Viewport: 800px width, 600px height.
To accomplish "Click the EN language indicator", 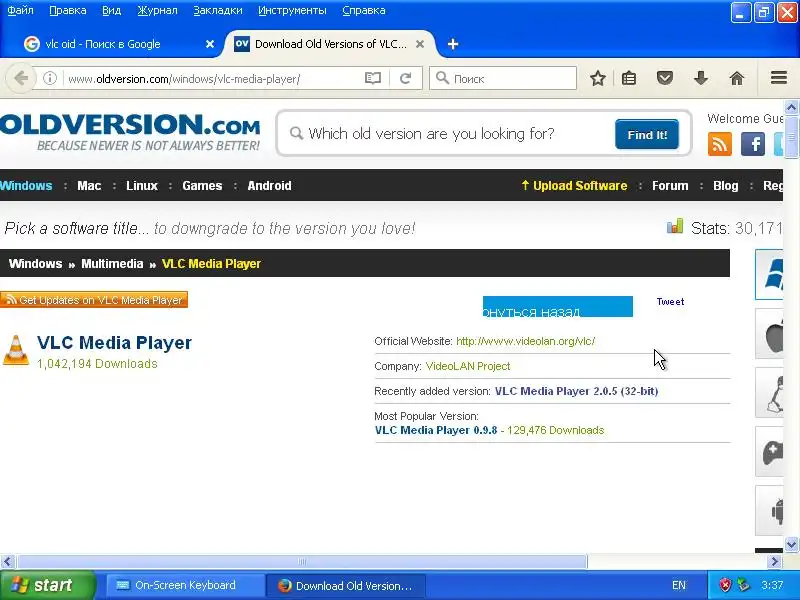I will pyautogui.click(x=679, y=585).
